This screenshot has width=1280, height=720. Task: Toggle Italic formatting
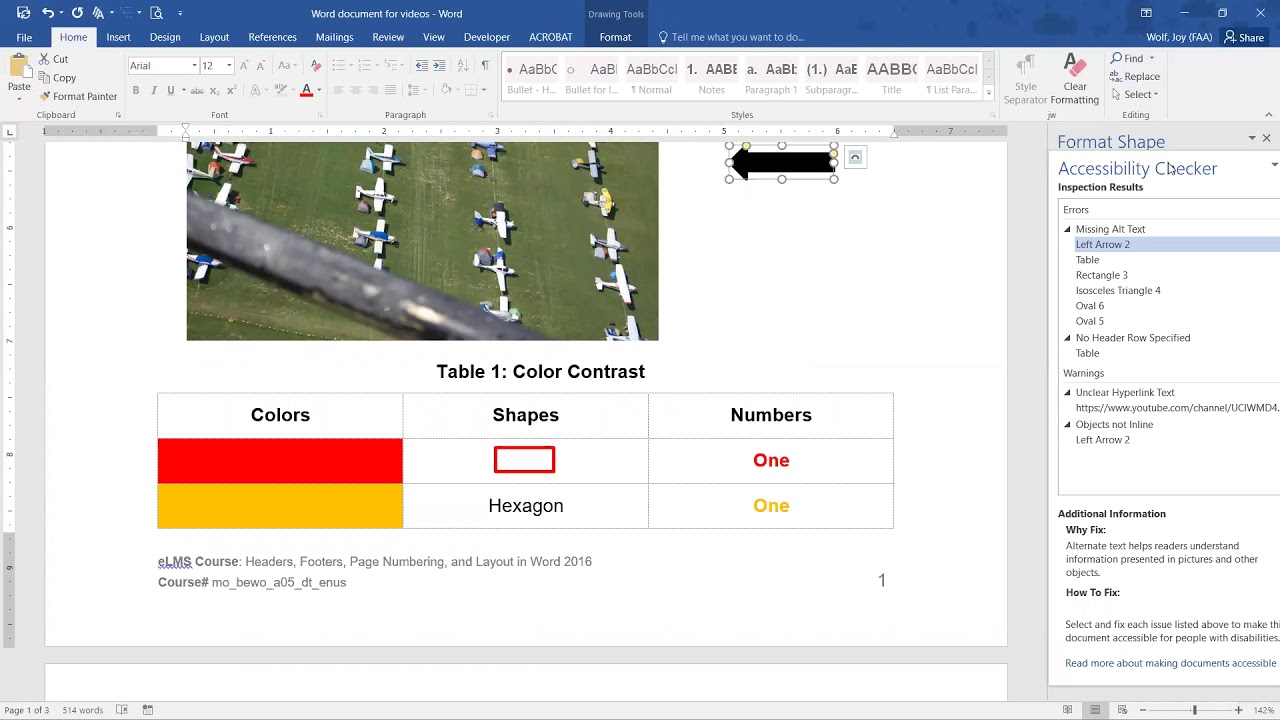coord(153,90)
